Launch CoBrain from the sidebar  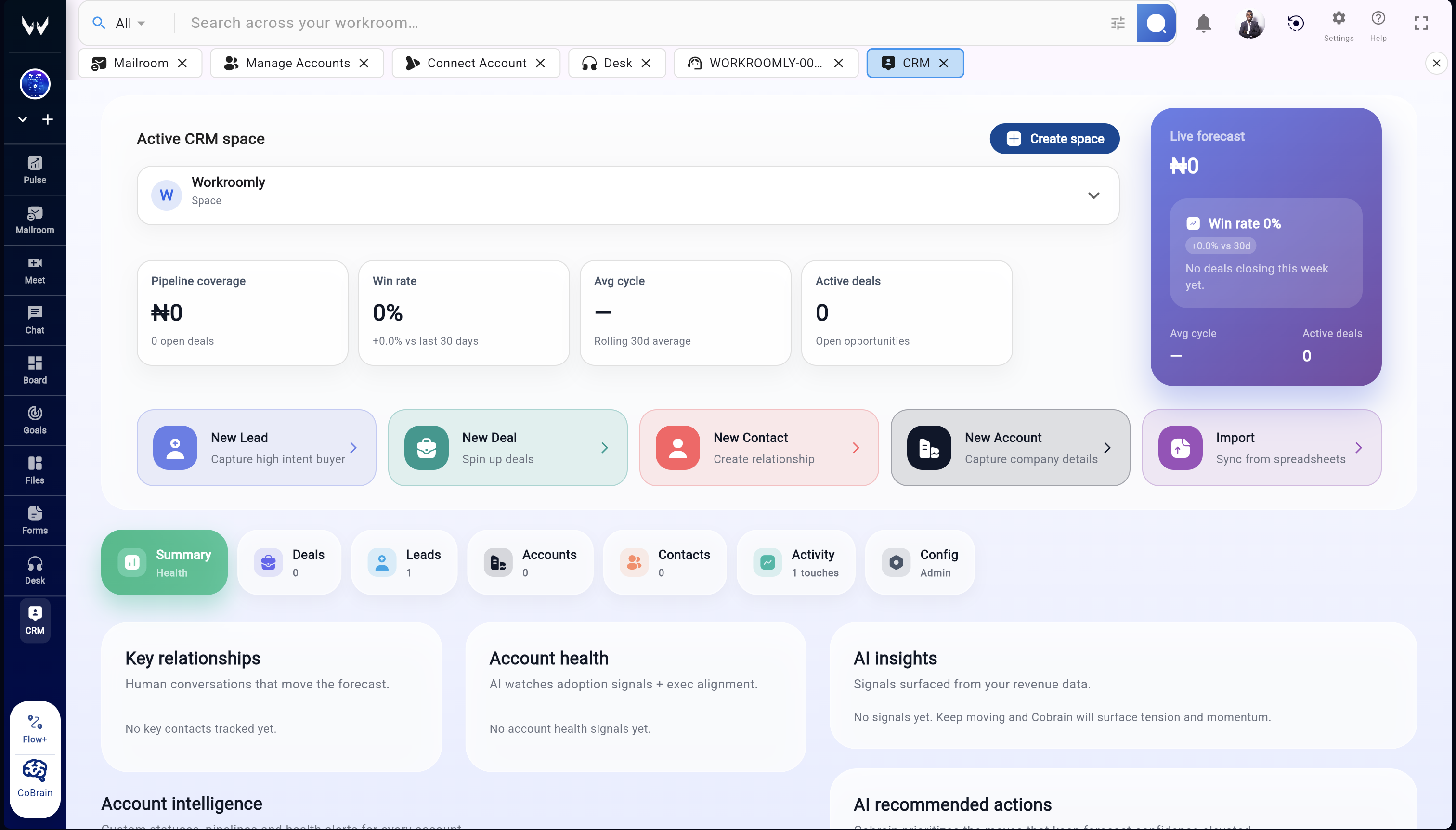pyautogui.click(x=34, y=778)
